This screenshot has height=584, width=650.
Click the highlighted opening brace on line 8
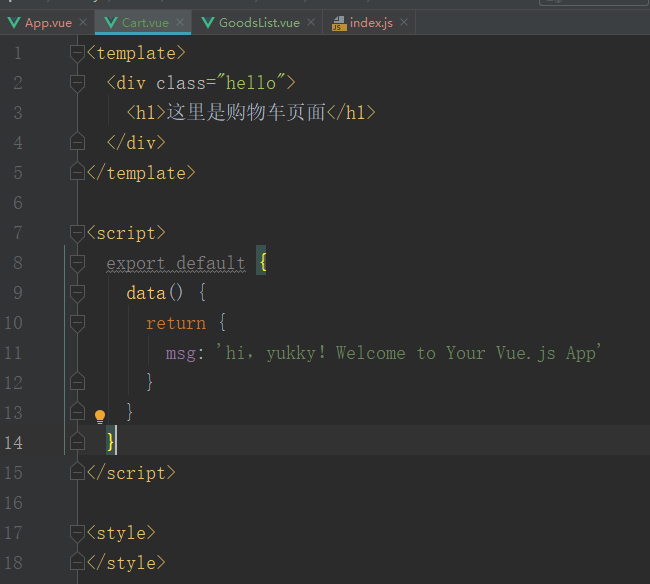(x=261, y=261)
